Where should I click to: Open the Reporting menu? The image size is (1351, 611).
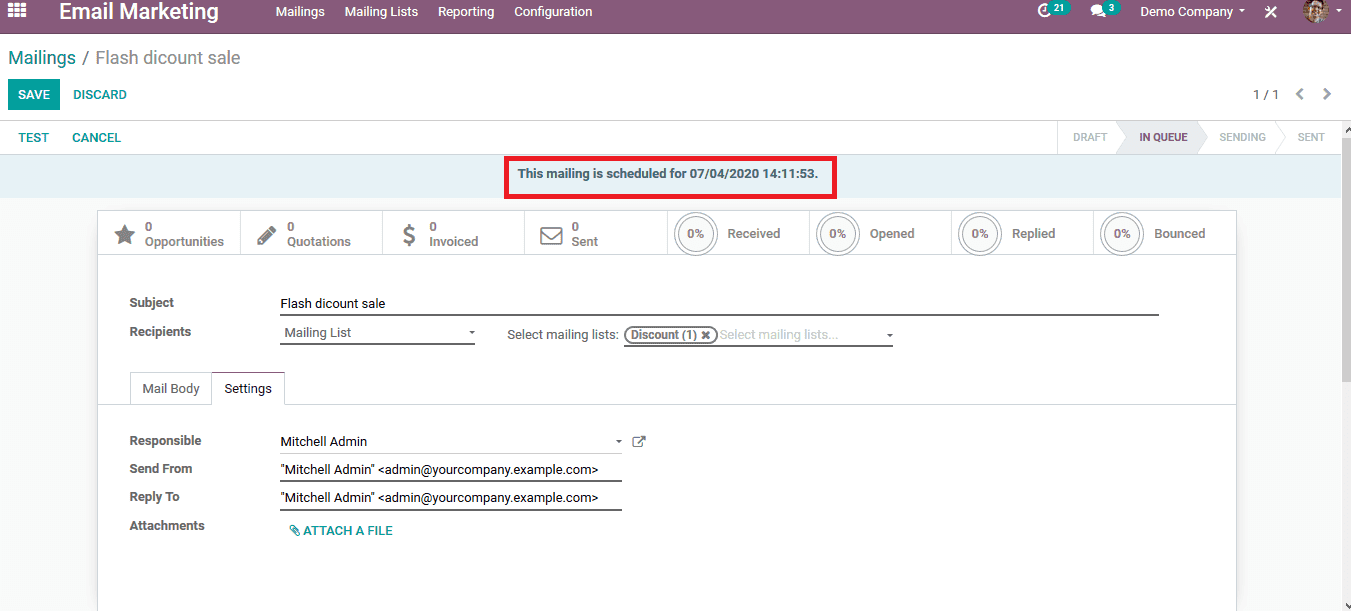pyautogui.click(x=466, y=12)
